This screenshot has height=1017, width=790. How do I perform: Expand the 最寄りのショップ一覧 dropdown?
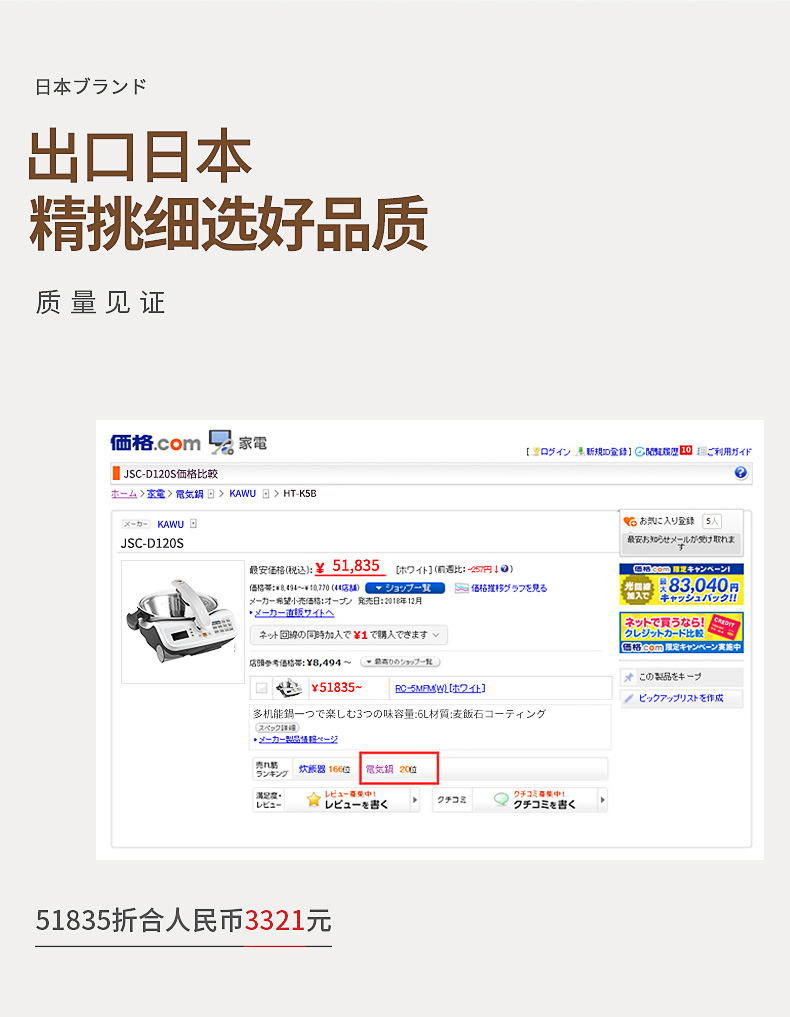pos(400,662)
